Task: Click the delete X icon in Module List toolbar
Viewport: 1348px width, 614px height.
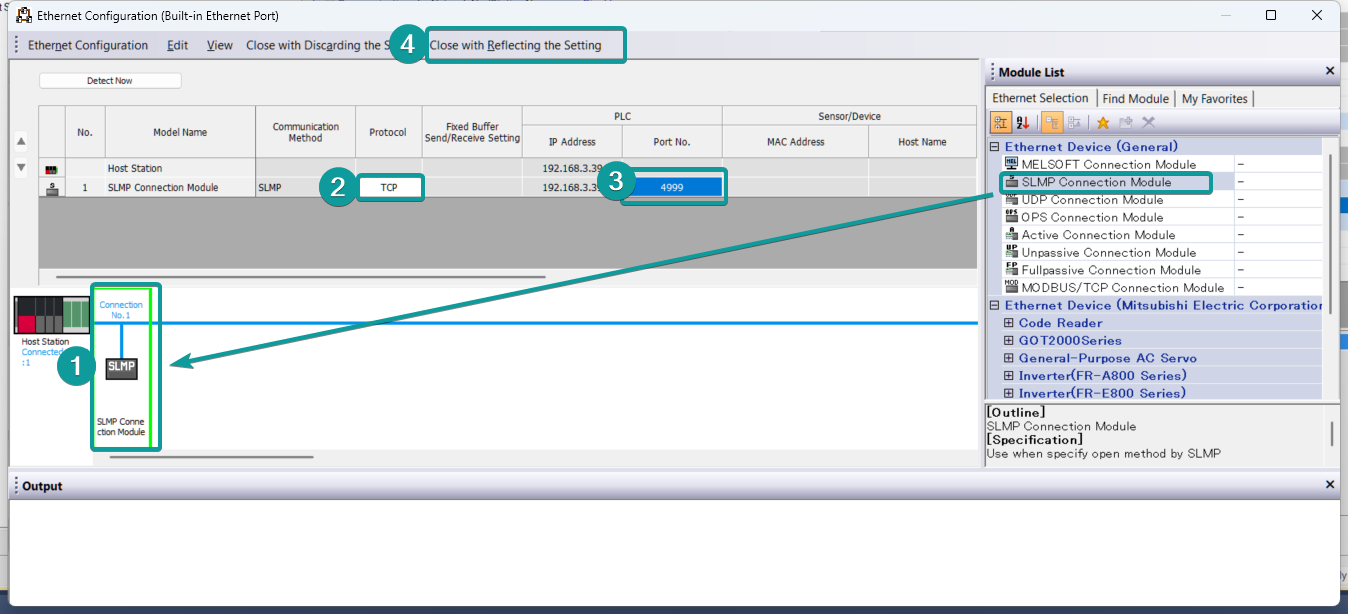Action: (x=1148, y=122)
